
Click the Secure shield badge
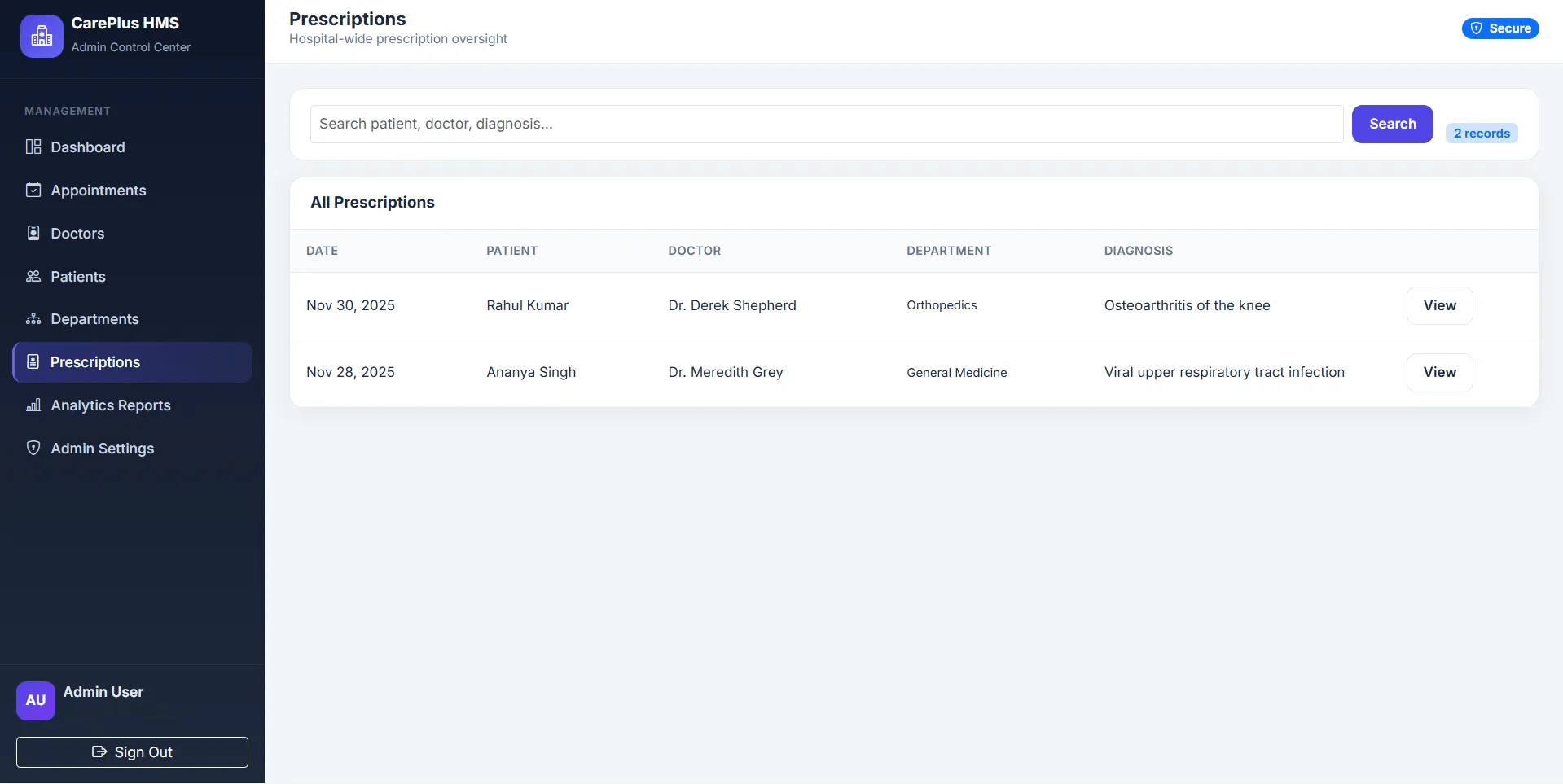click(x=1500, y=28)
